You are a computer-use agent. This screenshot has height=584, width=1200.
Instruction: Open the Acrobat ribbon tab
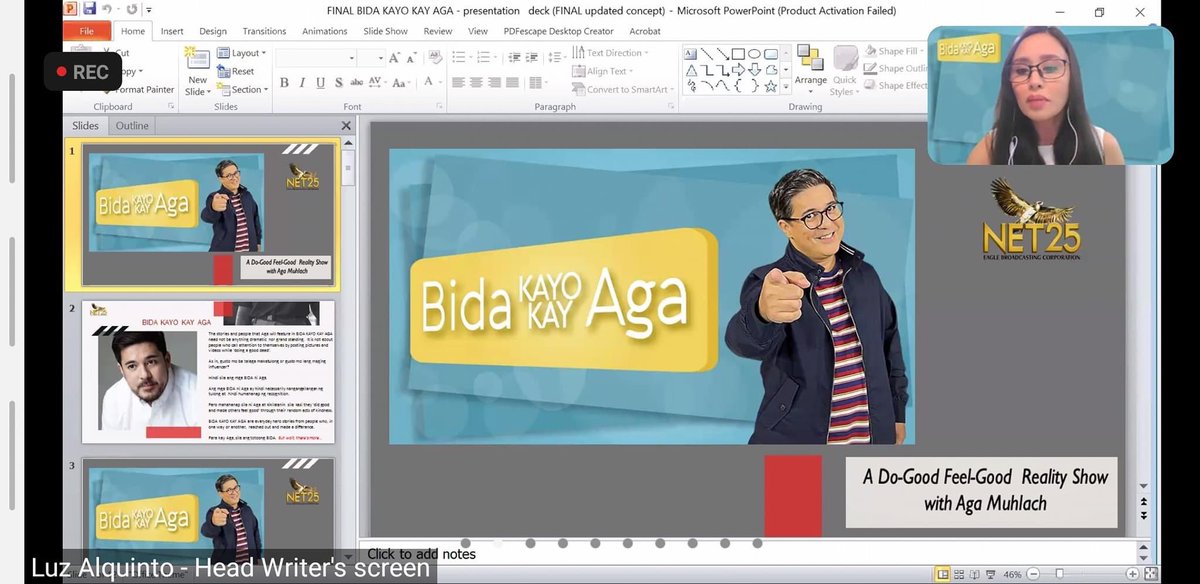645,31
